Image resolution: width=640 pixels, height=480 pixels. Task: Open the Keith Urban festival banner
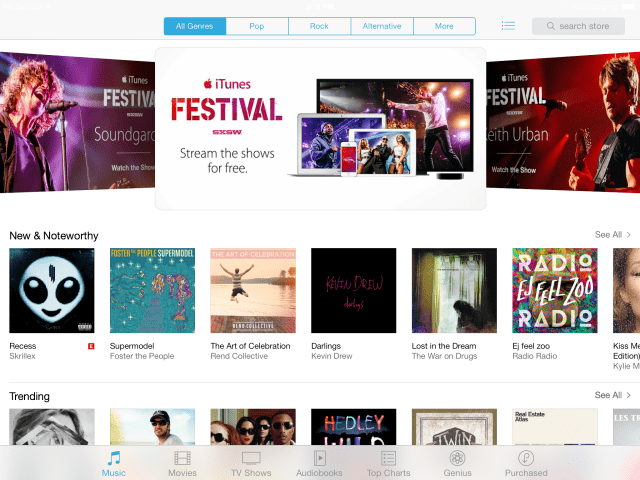[x=563, y=122]
